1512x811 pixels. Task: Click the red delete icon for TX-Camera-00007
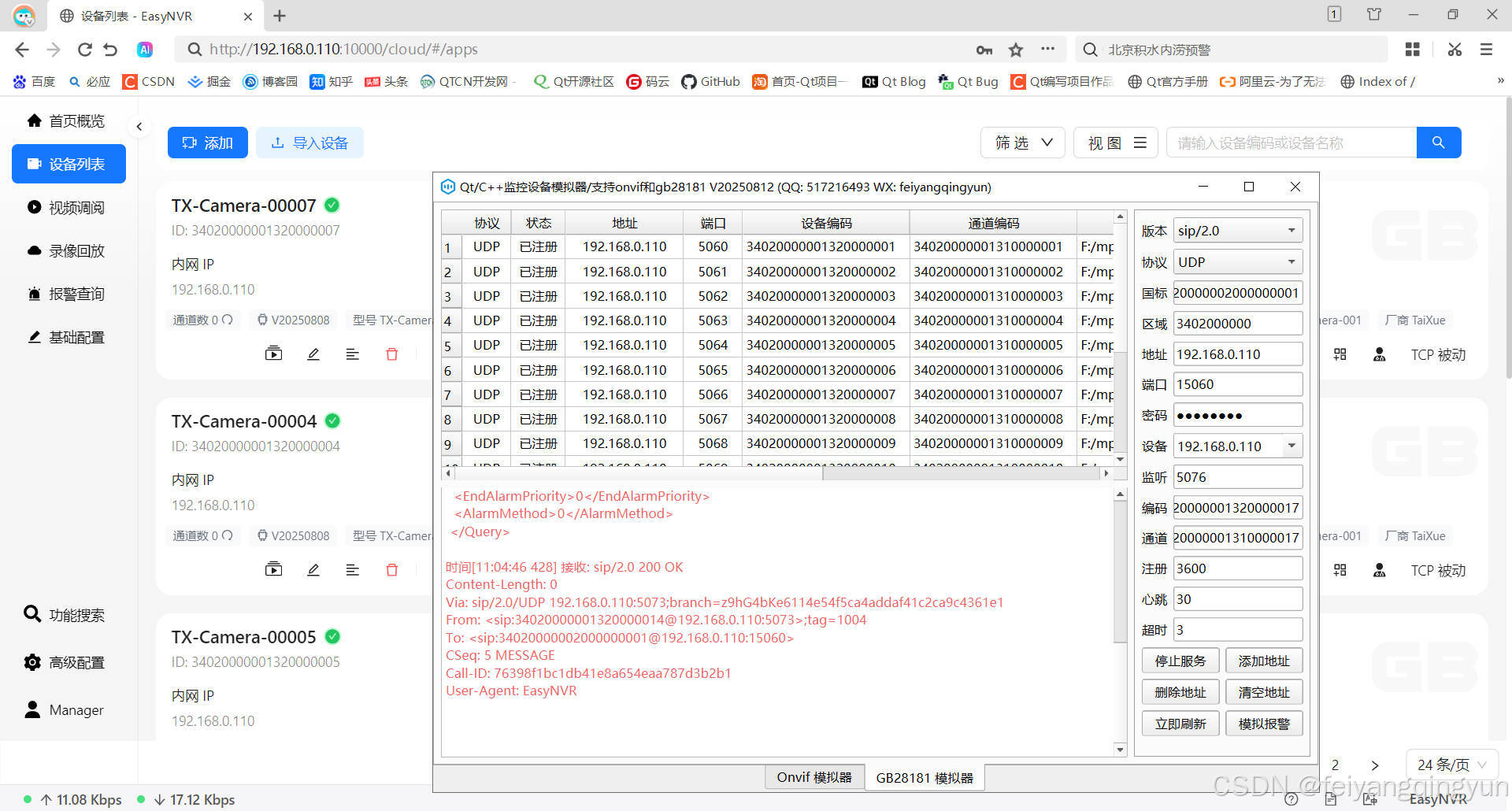pos(392,354)
